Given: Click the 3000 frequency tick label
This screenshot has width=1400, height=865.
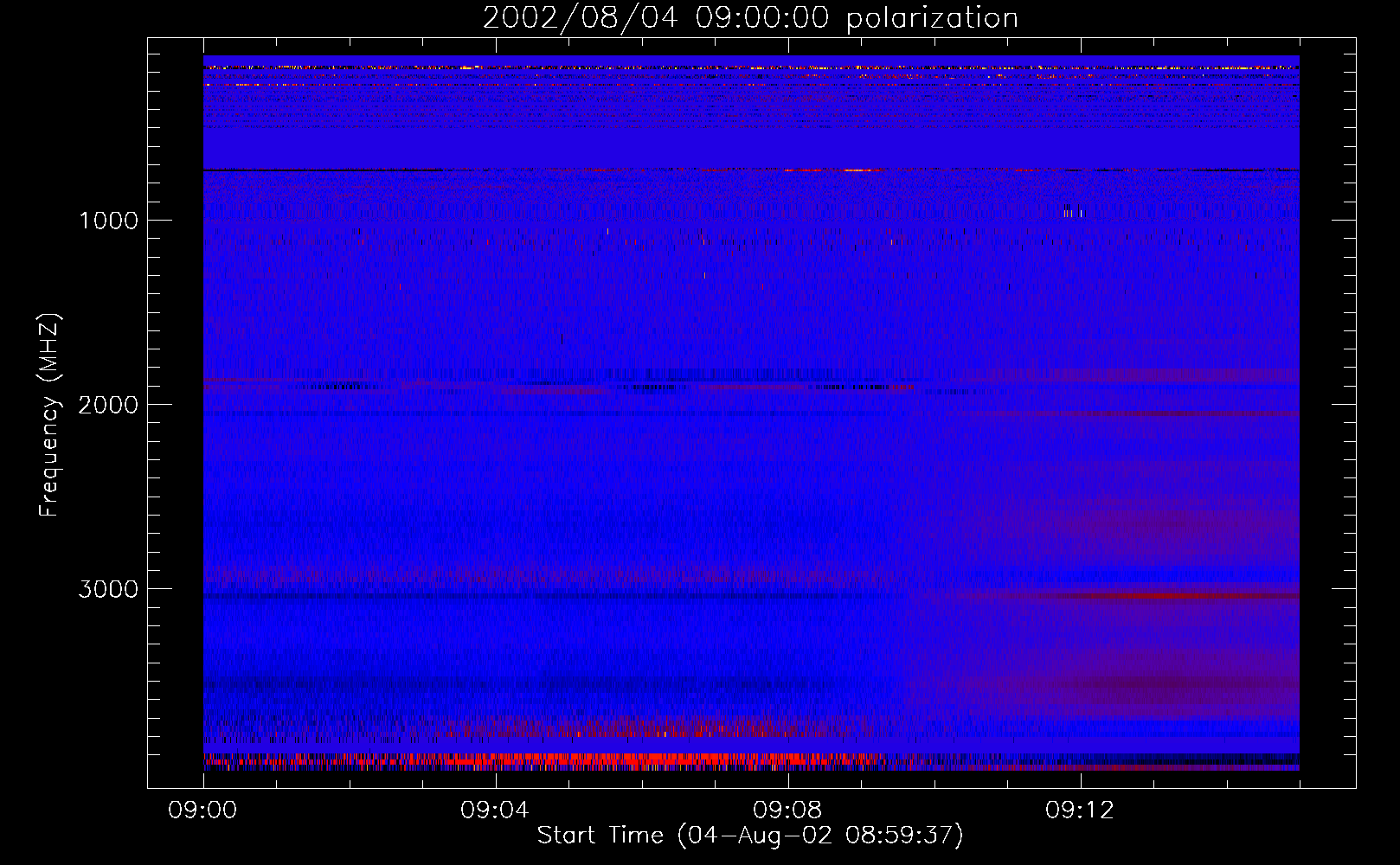Looking at the screenshot, I should (108, 589).
